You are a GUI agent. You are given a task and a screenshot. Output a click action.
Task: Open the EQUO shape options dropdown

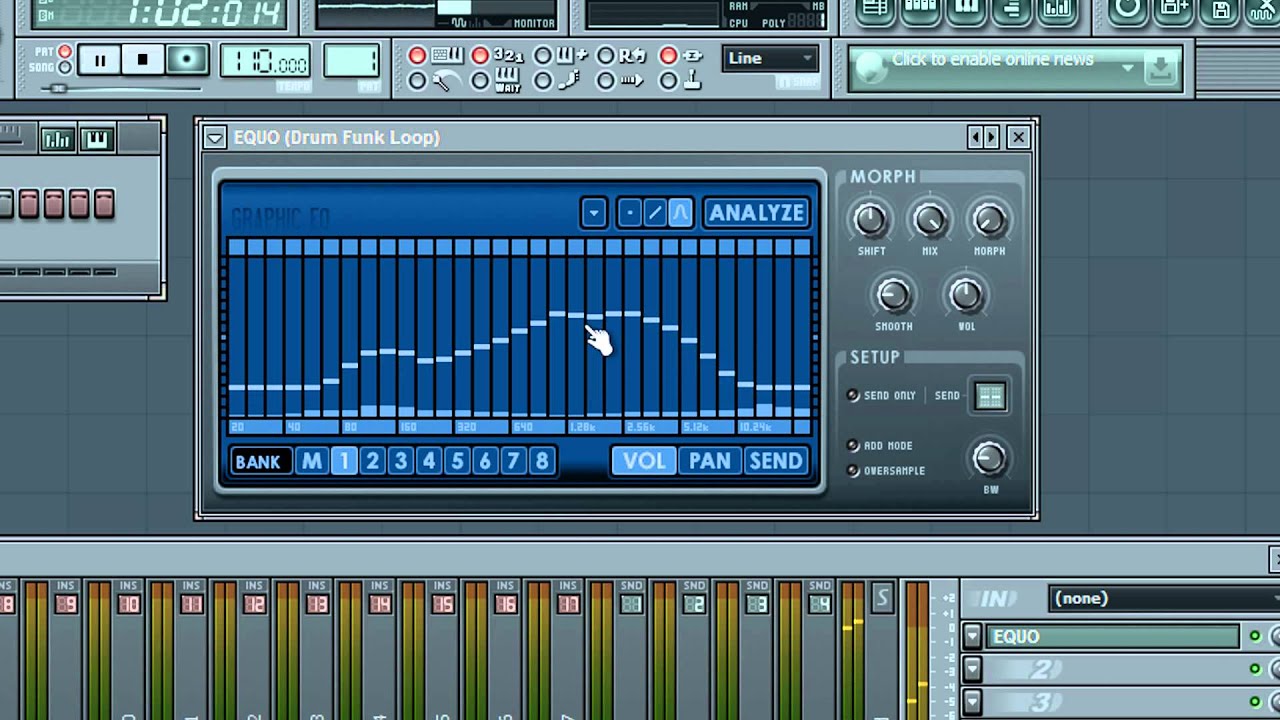(594, 213)
